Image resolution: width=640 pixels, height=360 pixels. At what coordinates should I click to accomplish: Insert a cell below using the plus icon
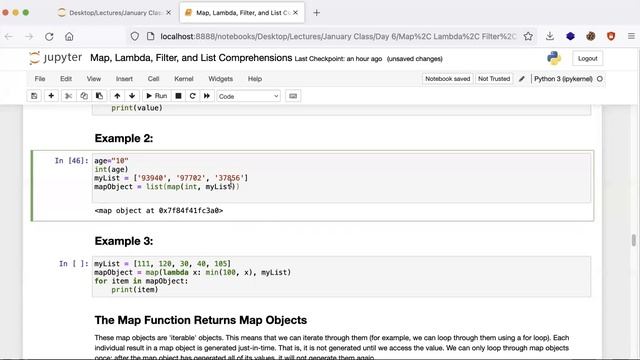51,96
